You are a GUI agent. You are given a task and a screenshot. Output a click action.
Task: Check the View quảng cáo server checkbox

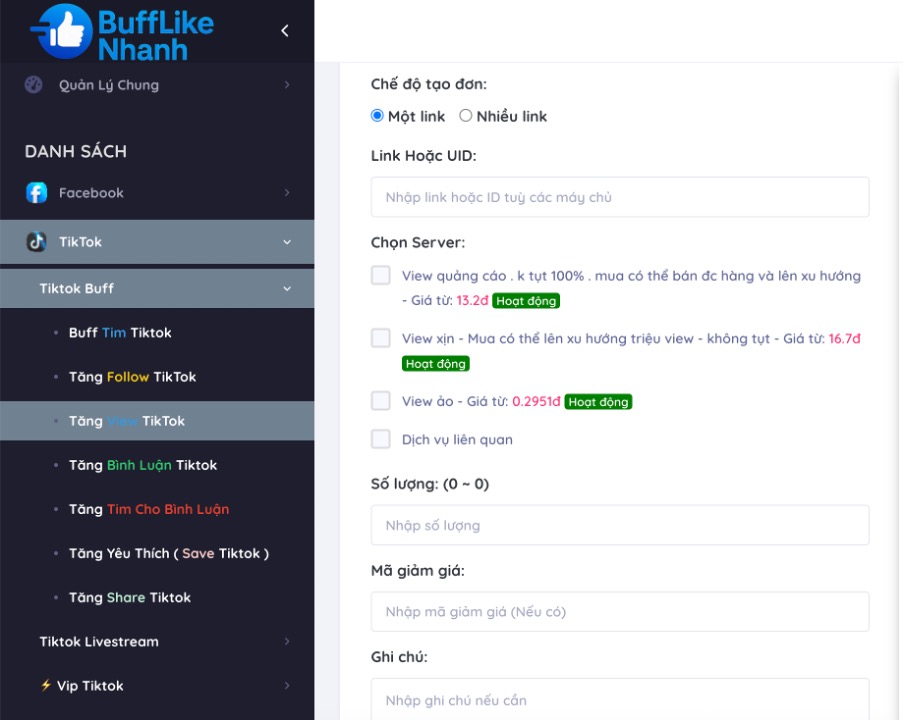[381, 276]
